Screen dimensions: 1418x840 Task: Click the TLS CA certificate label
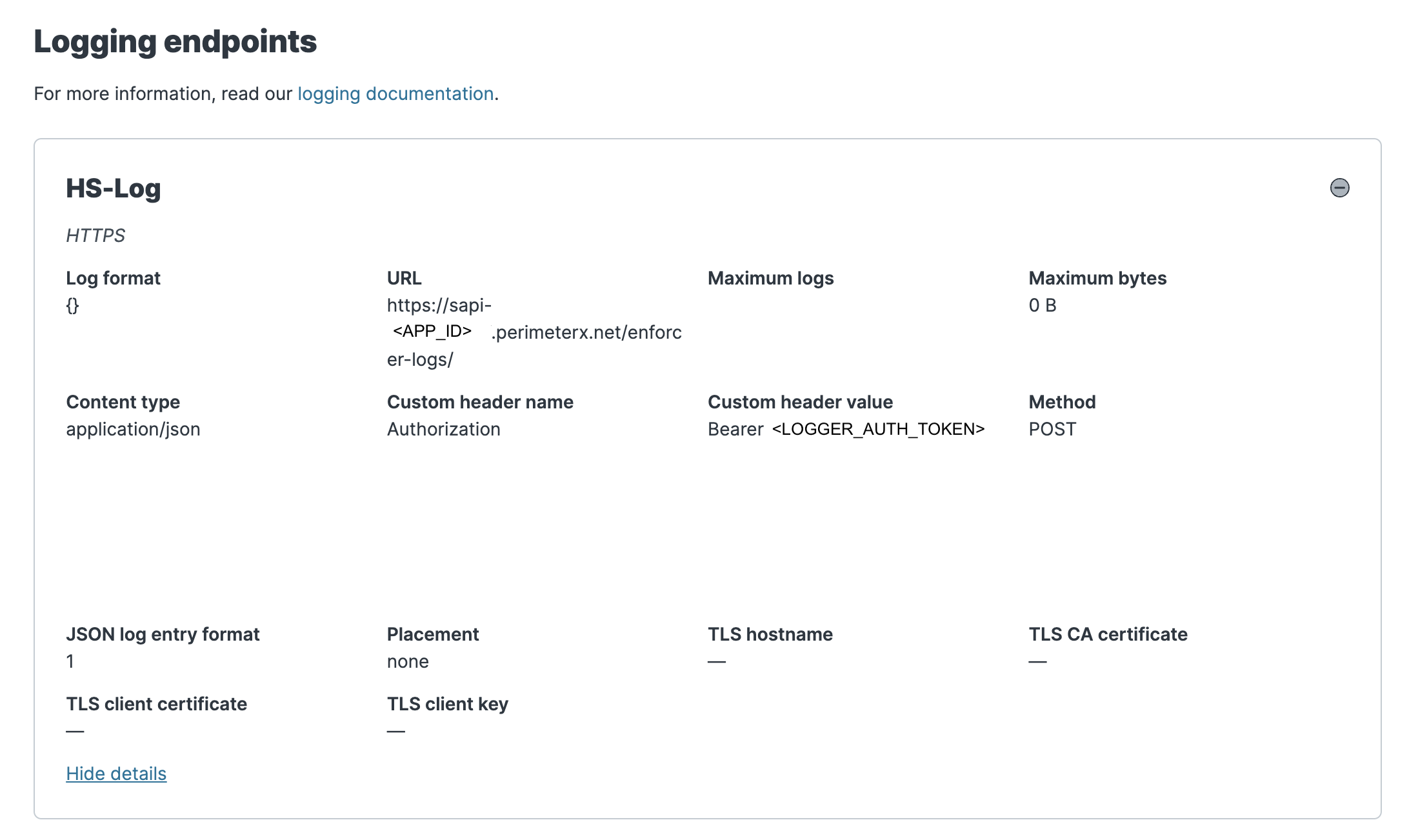1108,634
